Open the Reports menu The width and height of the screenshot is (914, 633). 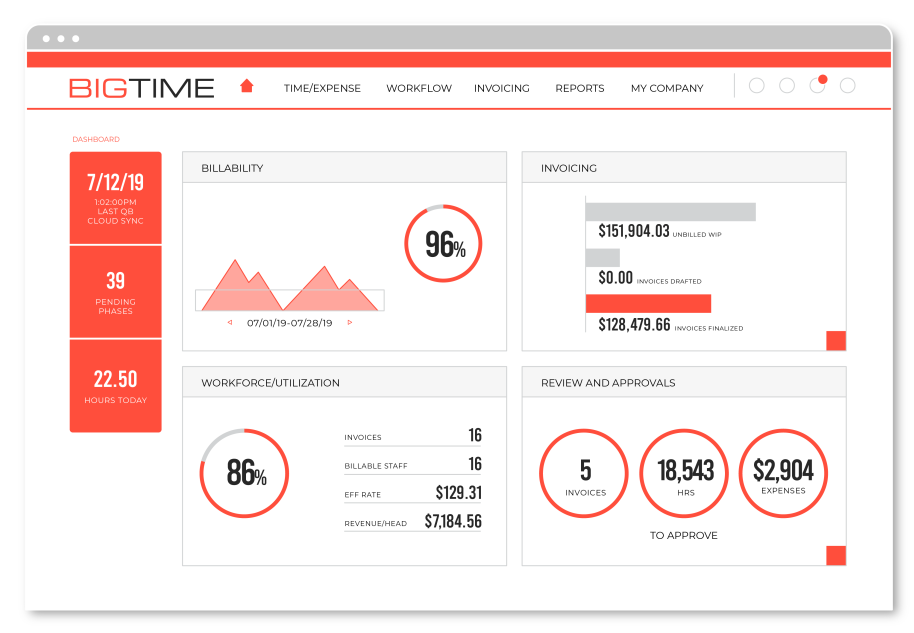(x=580, y=88)
